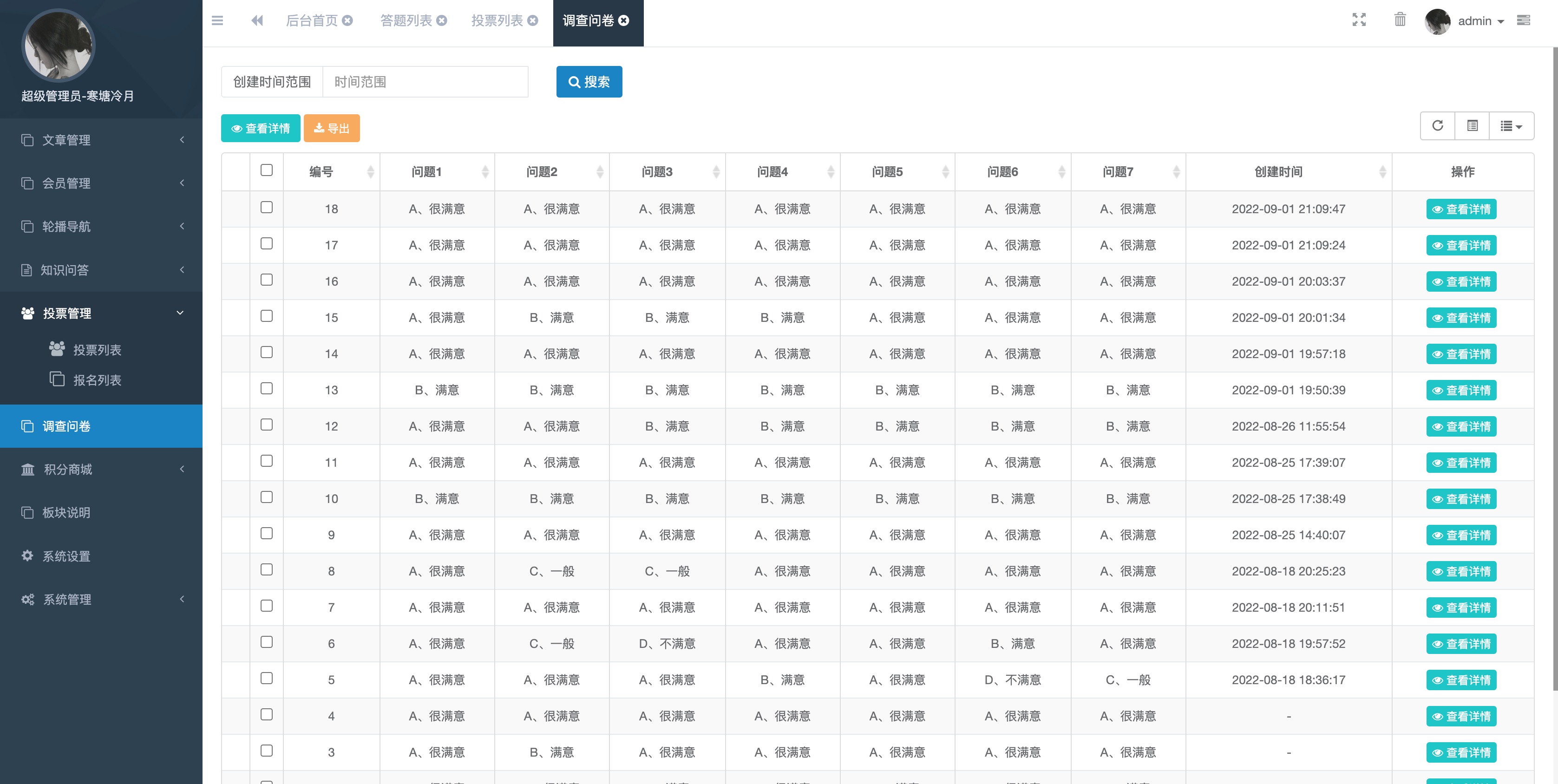
Task: Check the checkbox for row 12
Action: [267, 425]
